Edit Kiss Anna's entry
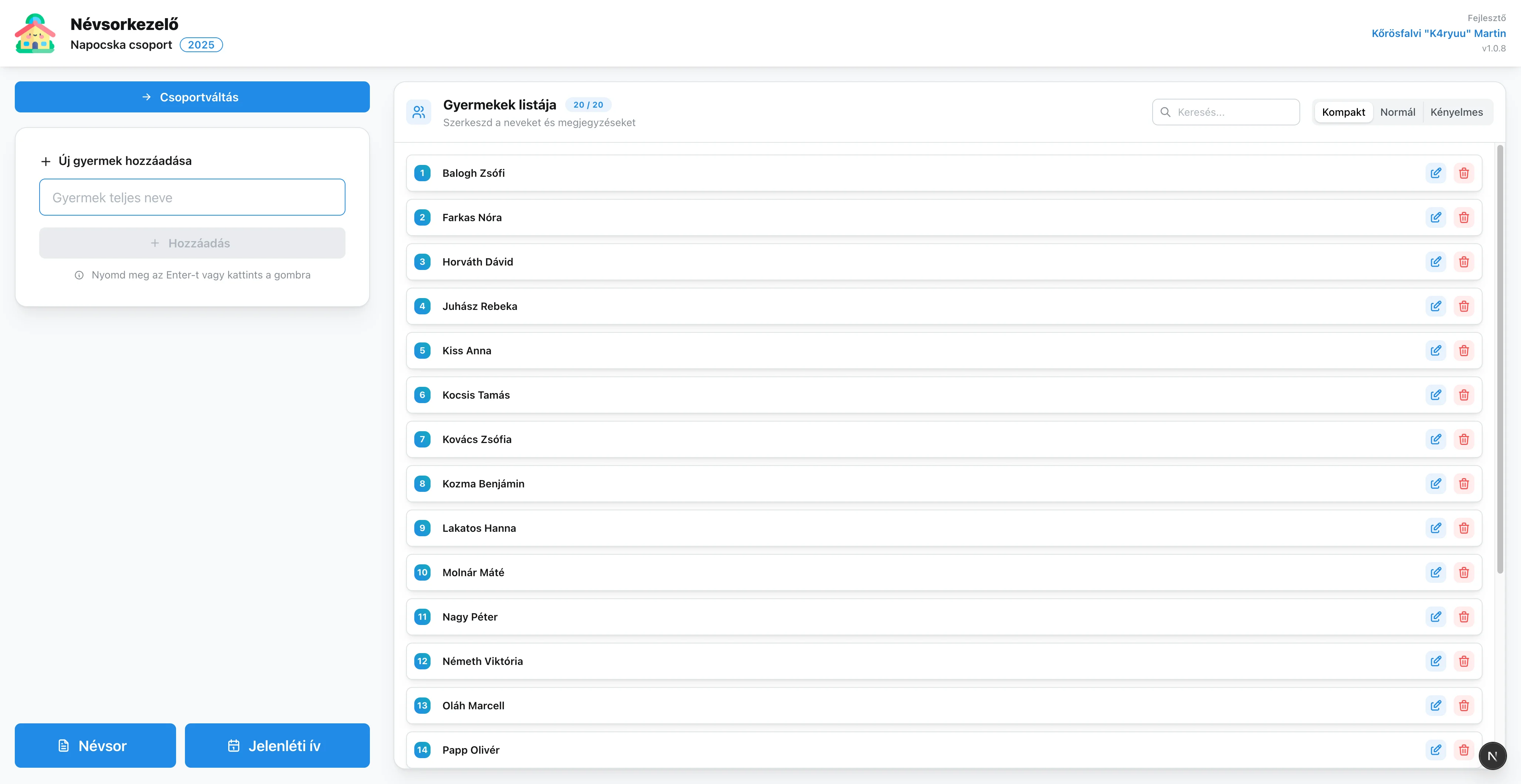This screenshot has width=1521, height=784. coord(1436,351)
